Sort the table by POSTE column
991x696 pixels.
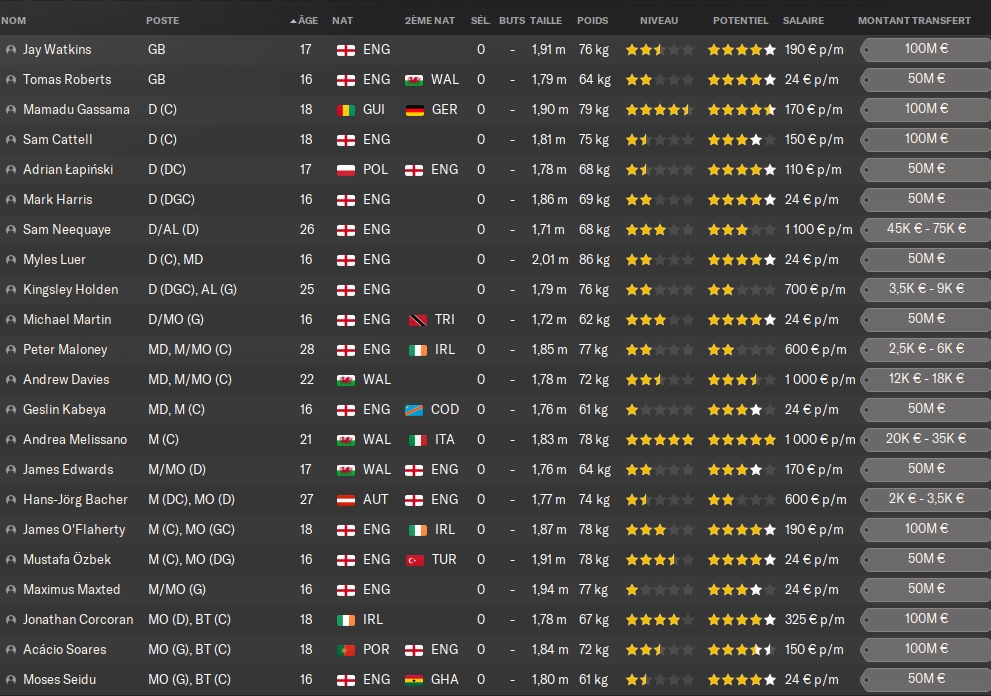(162, 20)
